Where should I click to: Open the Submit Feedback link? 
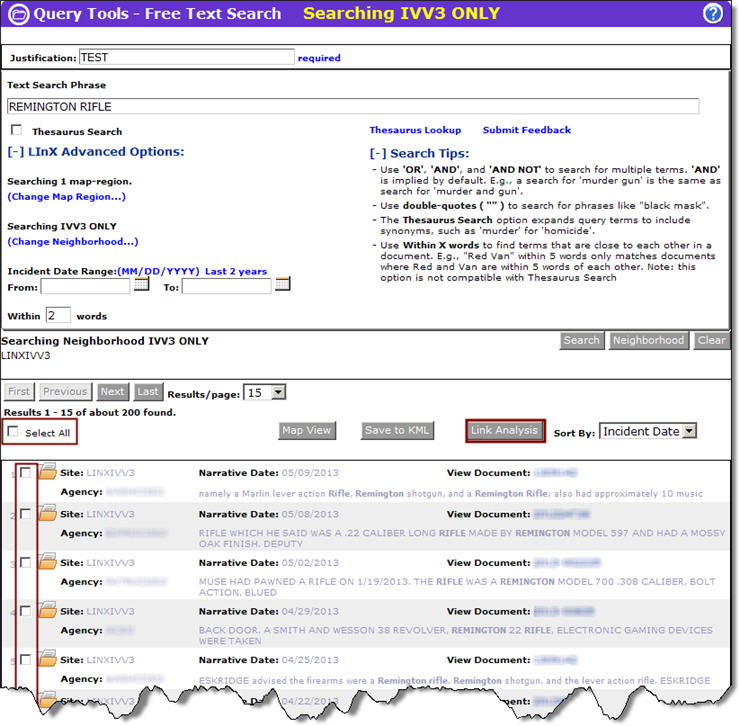526,130
